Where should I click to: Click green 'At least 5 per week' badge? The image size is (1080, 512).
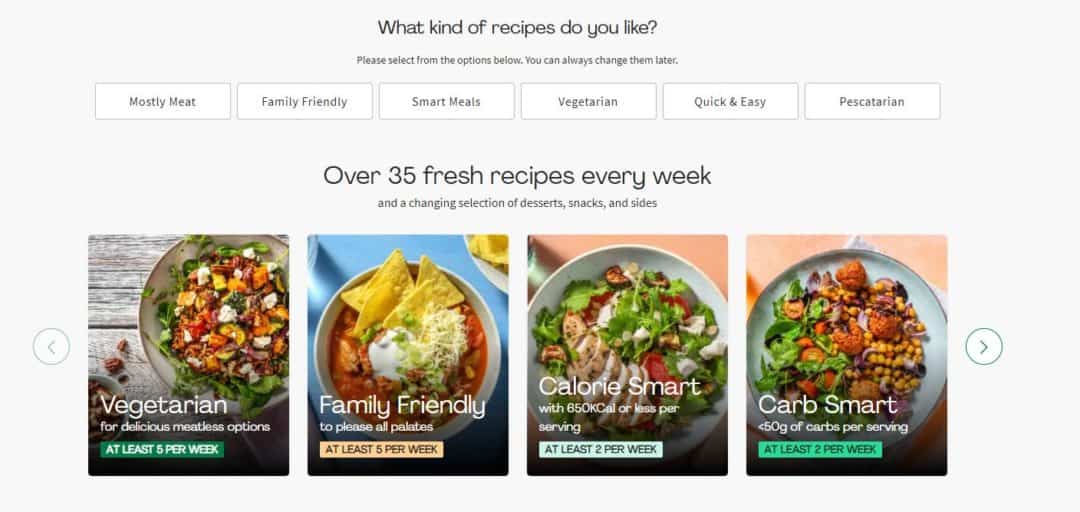tap(162, 449)
